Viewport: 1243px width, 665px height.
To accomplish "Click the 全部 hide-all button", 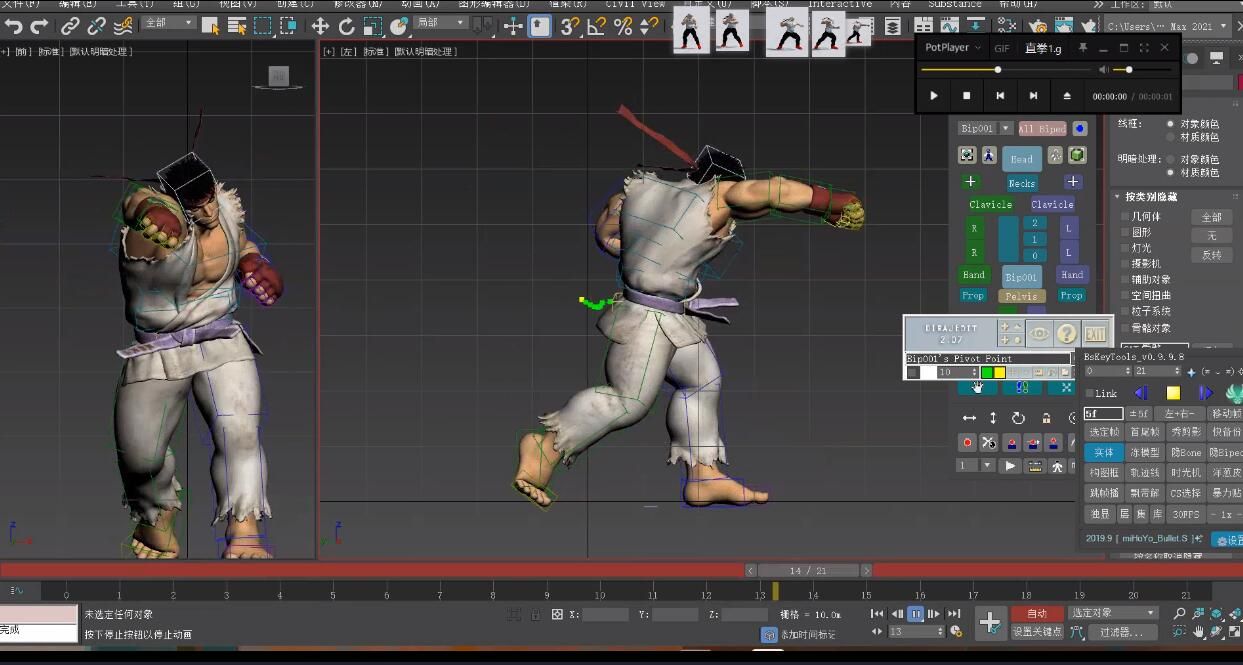I will tap(1211, 217).
